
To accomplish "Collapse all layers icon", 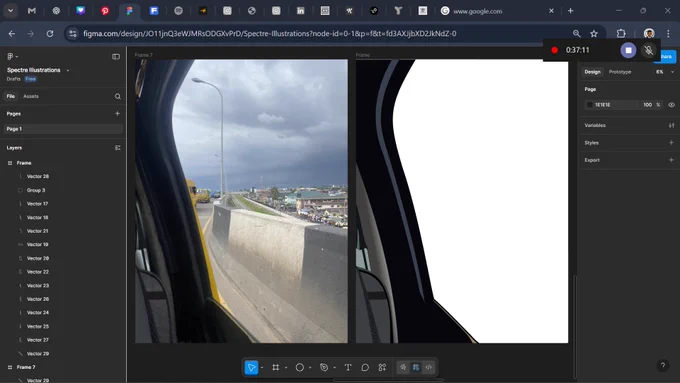I will point(118,148).
